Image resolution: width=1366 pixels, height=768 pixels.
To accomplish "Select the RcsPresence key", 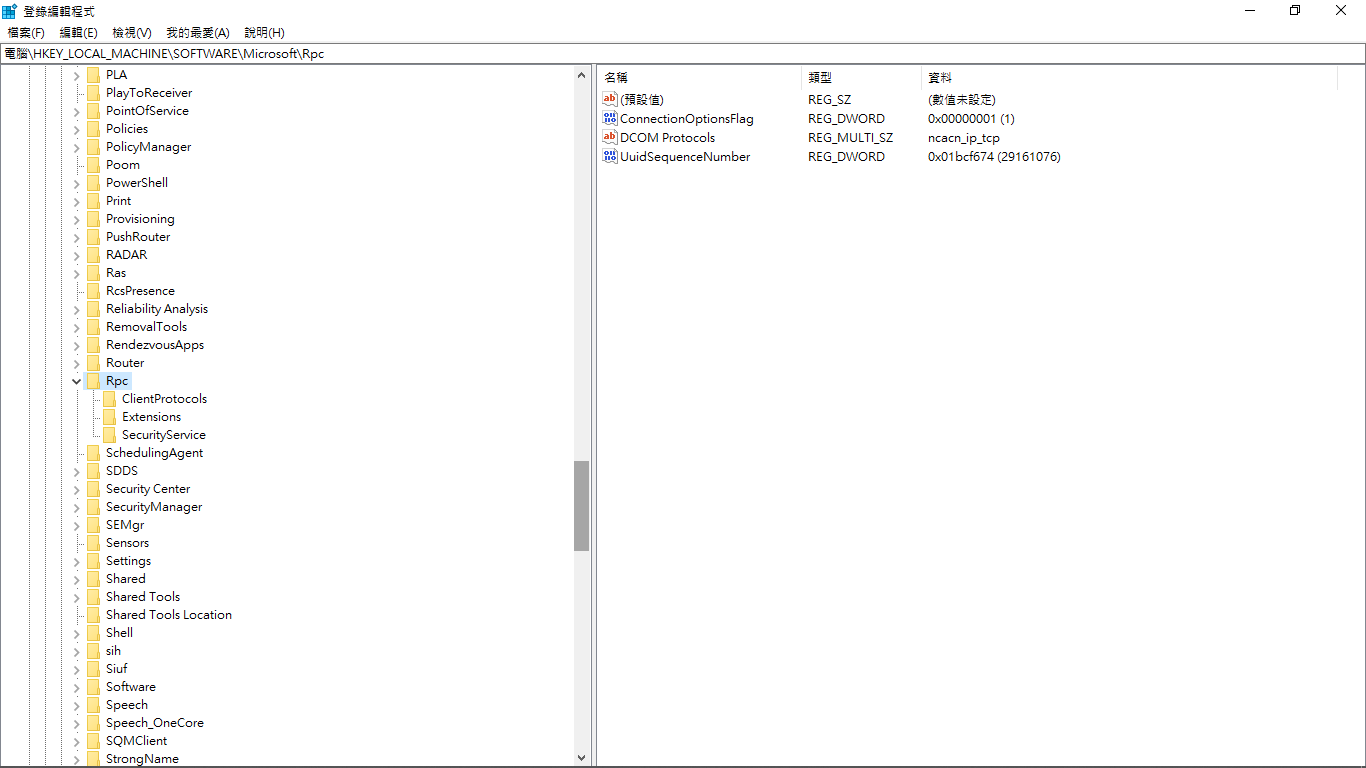I will [x=140, y=291].
